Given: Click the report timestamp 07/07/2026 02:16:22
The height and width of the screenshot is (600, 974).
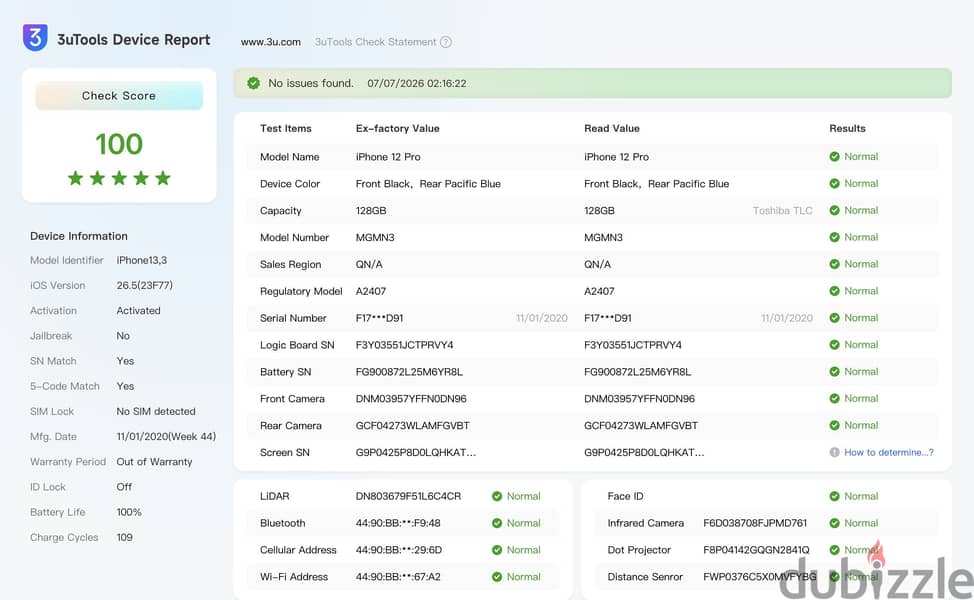Looking at the screenshot, I should click(416, 83).
